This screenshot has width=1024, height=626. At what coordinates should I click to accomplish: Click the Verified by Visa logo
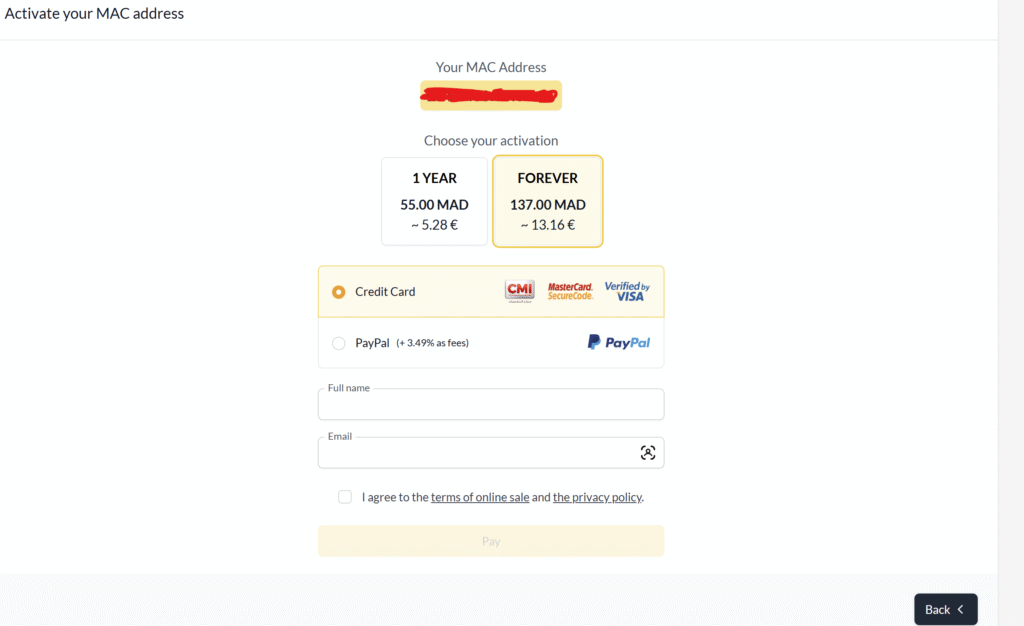coord(627,291)
